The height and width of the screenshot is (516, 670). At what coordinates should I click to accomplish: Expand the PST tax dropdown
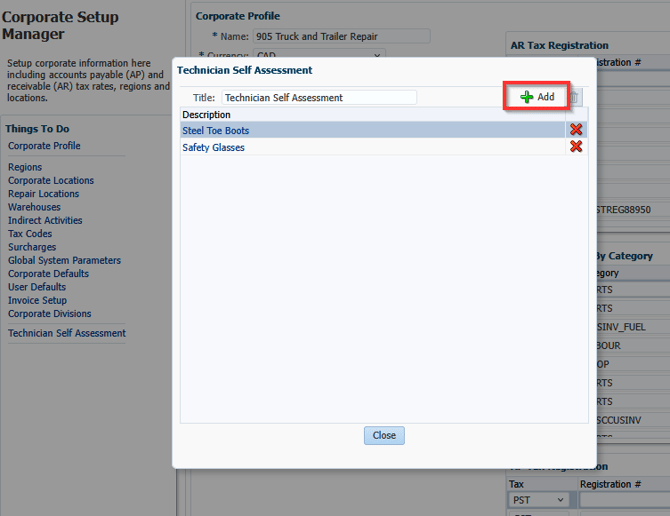coord(560,500)
